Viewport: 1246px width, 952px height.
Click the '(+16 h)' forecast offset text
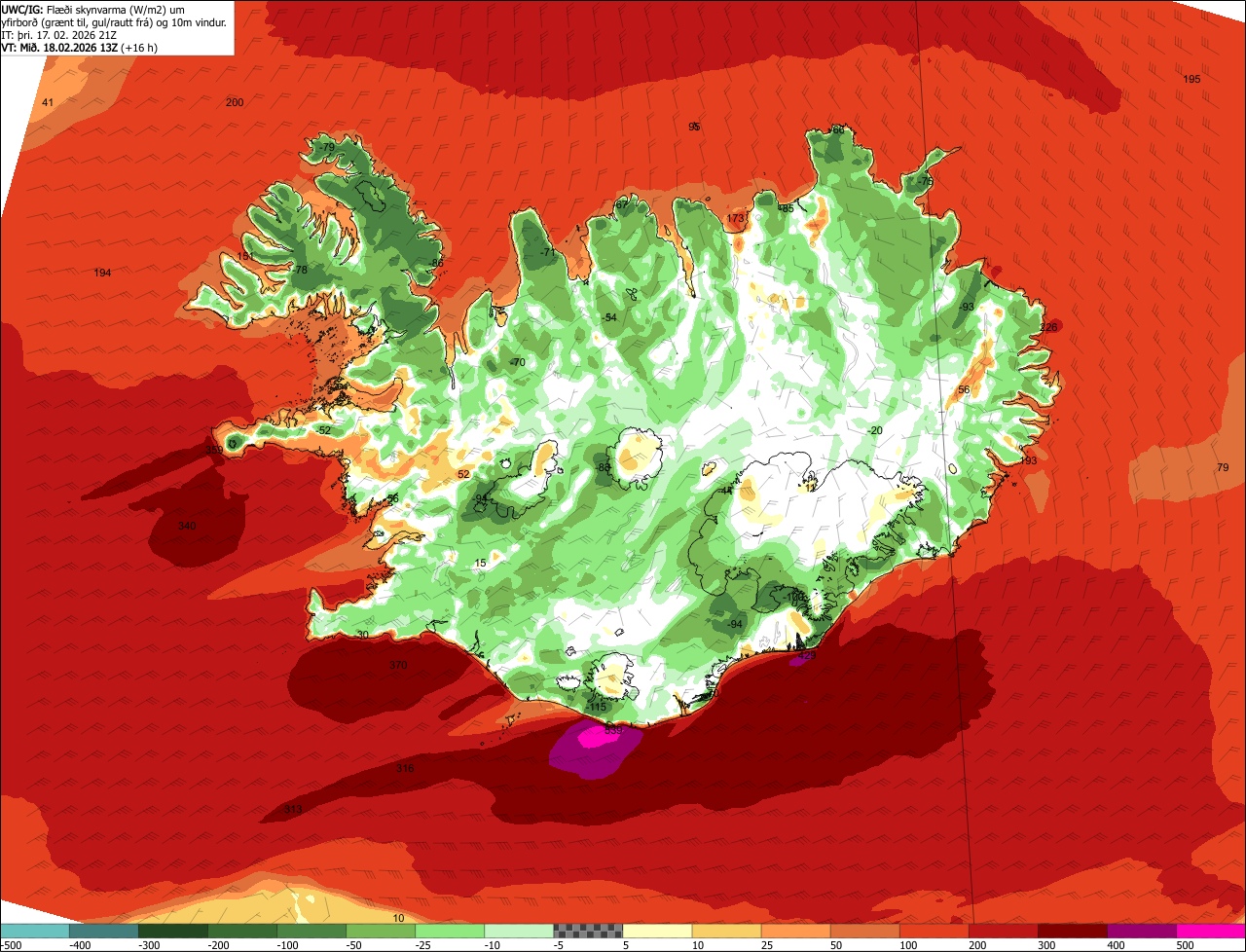pos(139,48)
